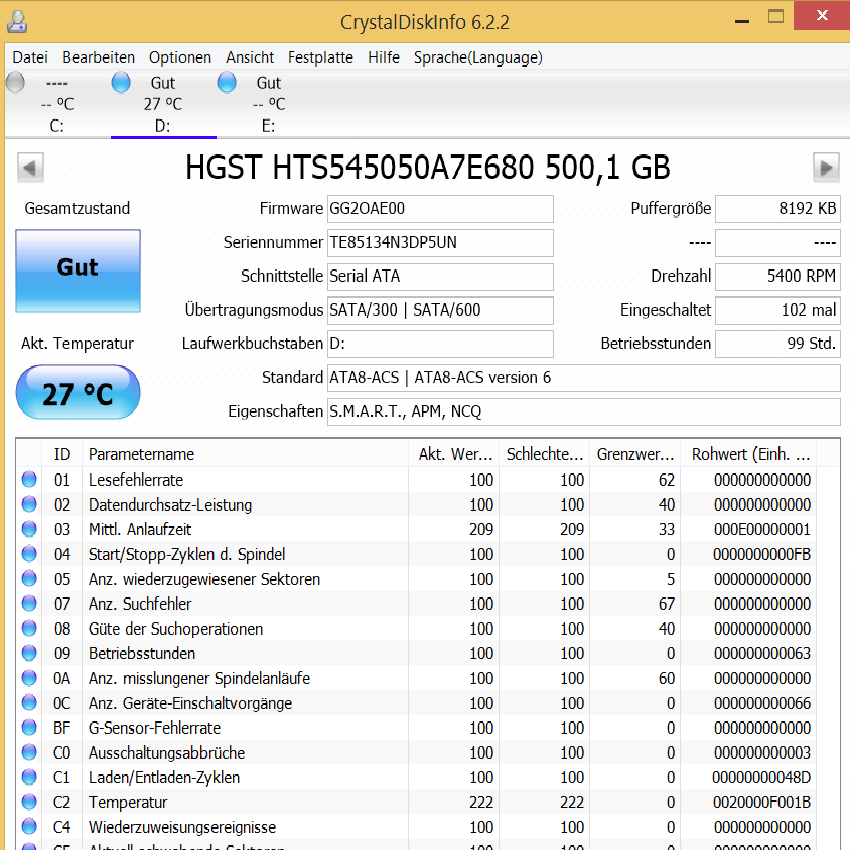850x850 pixels.
Task: Select the blue status orb for drive E:
Action: click(227, 83)
